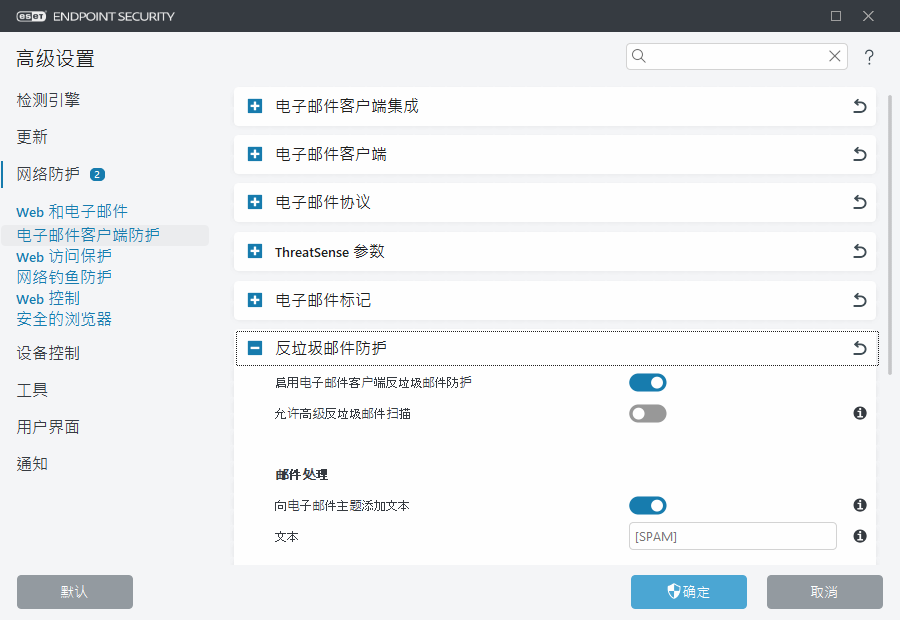
Task: Show info for 向电子邮件主题添加文本
Action: [x=860, y=505]
